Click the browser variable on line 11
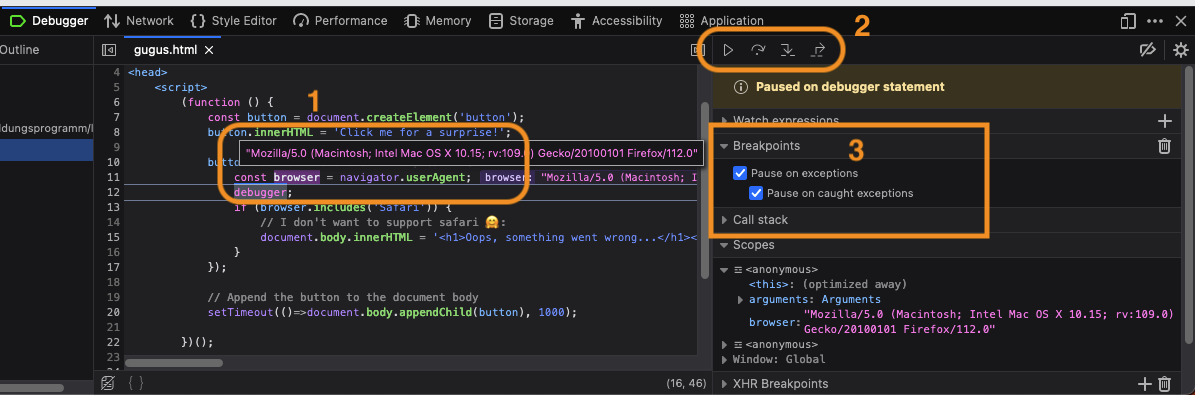 [x=296, y=177]
